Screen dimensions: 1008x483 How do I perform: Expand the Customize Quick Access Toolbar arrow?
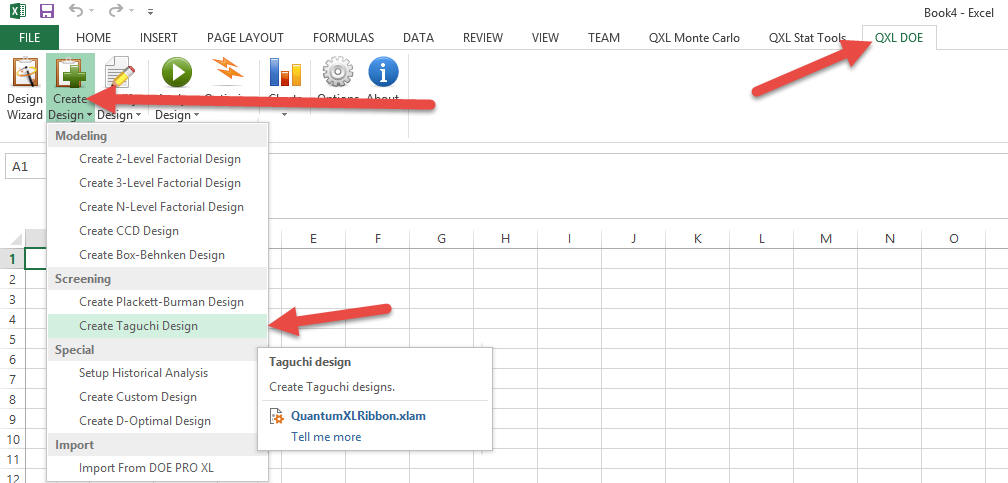[150, 13]
